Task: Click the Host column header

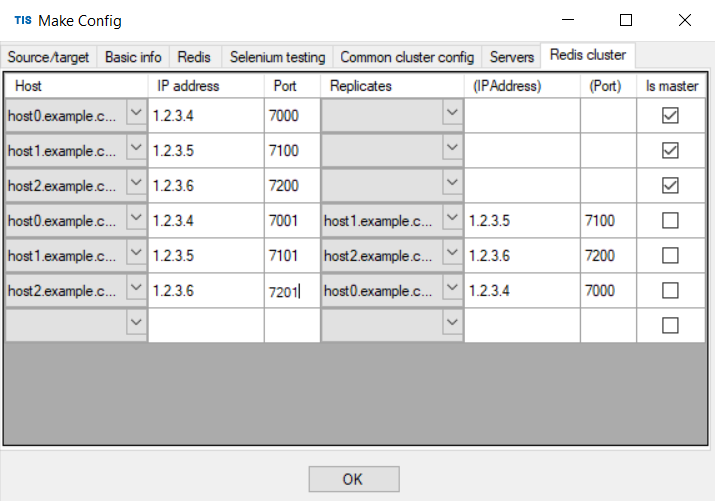Action: click(x=76, y=86)
